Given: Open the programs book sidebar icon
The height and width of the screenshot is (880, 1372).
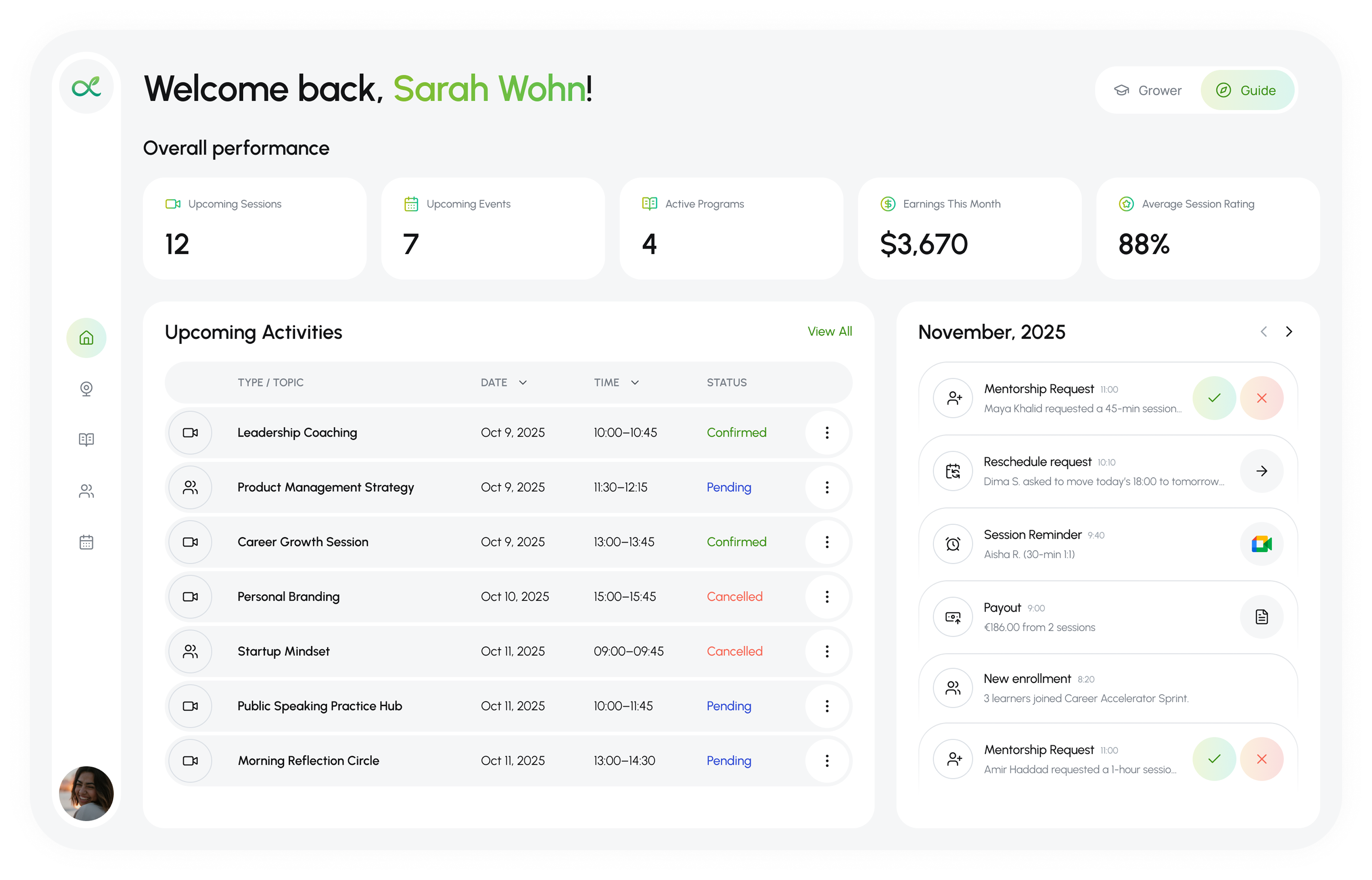Looking at the screenshot, I should (86, 440).
